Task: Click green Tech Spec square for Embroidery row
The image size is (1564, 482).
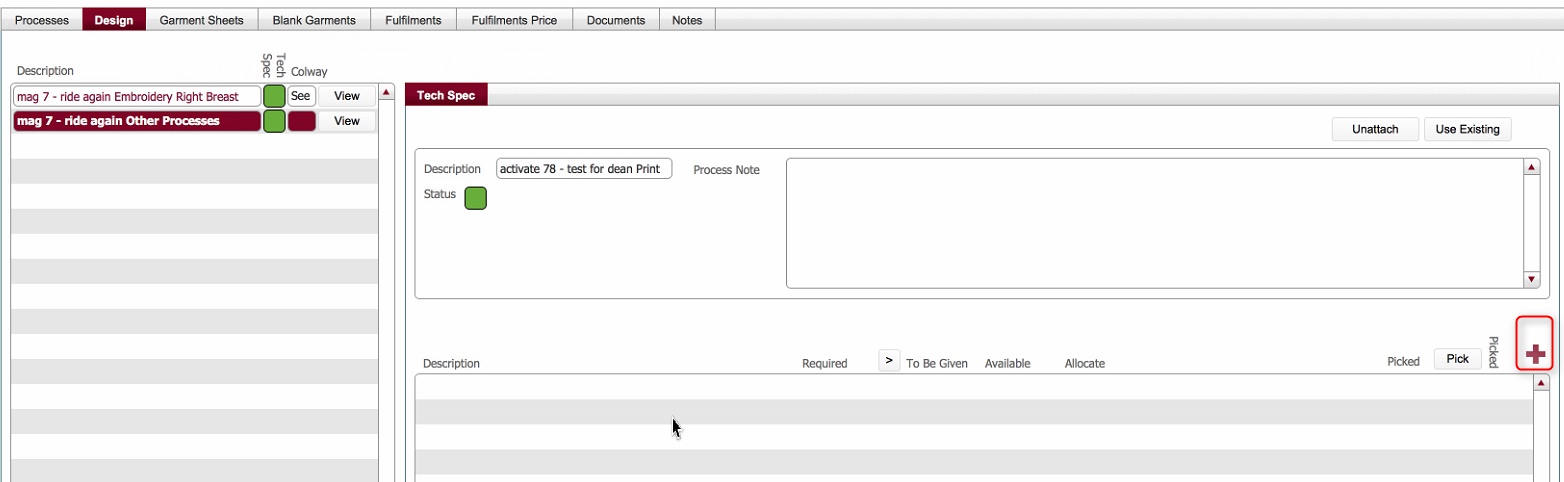Action: click(274, 96)
